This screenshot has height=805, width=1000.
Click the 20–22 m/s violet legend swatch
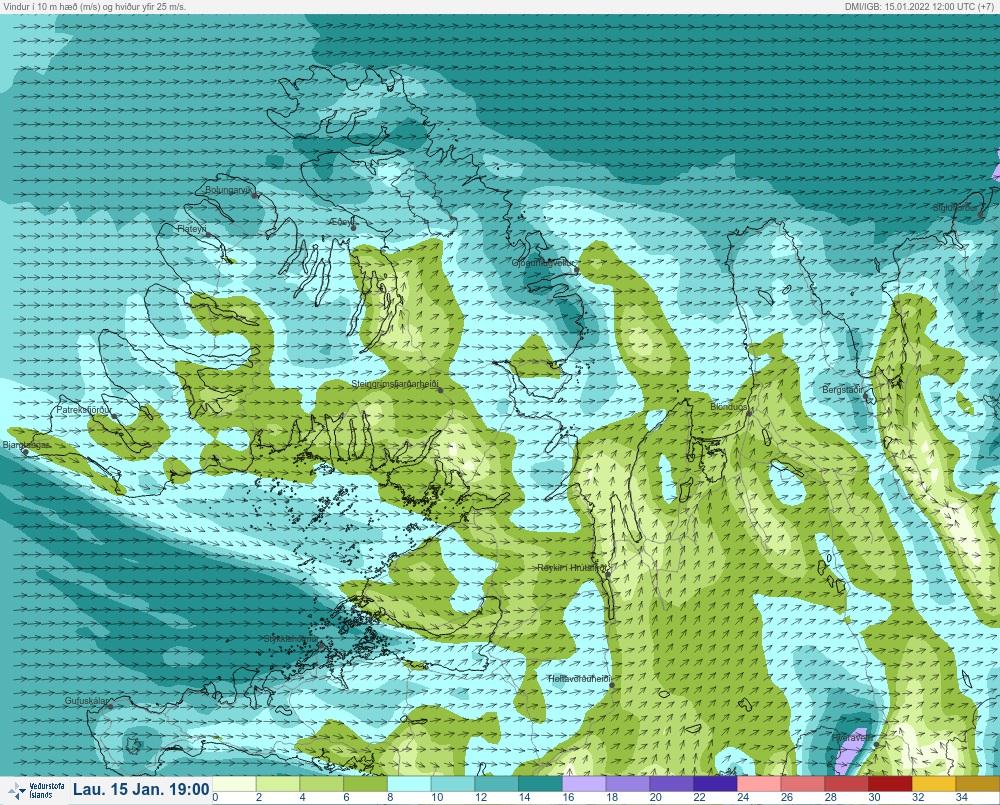(672, 783)
